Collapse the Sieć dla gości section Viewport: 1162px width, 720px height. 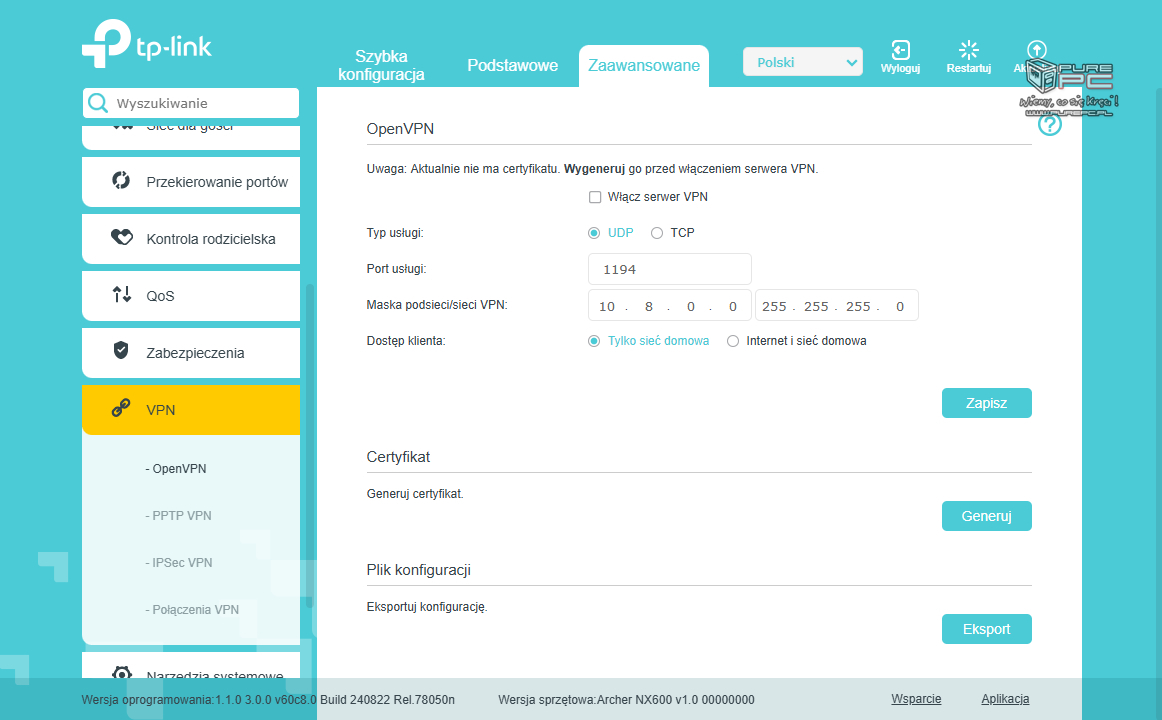click(190, 126)
